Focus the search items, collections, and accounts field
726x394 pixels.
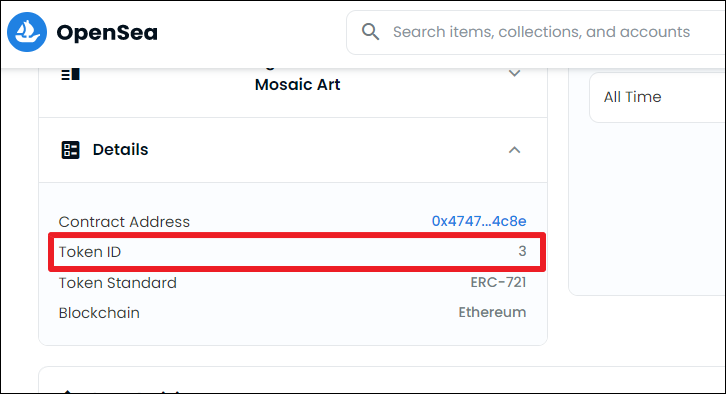(536, 32)
